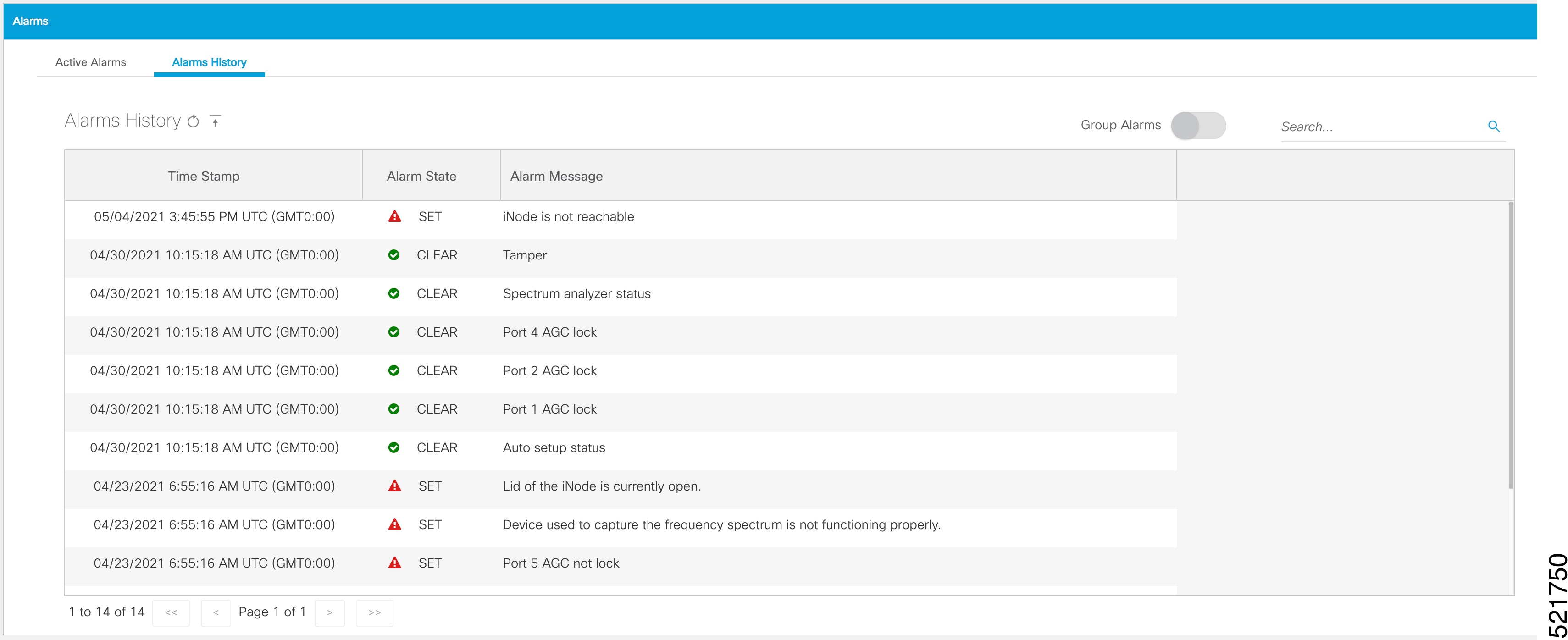
Task: Click the Lid open row's 04/23/2021 timestamp
Action: pos(214,486)
